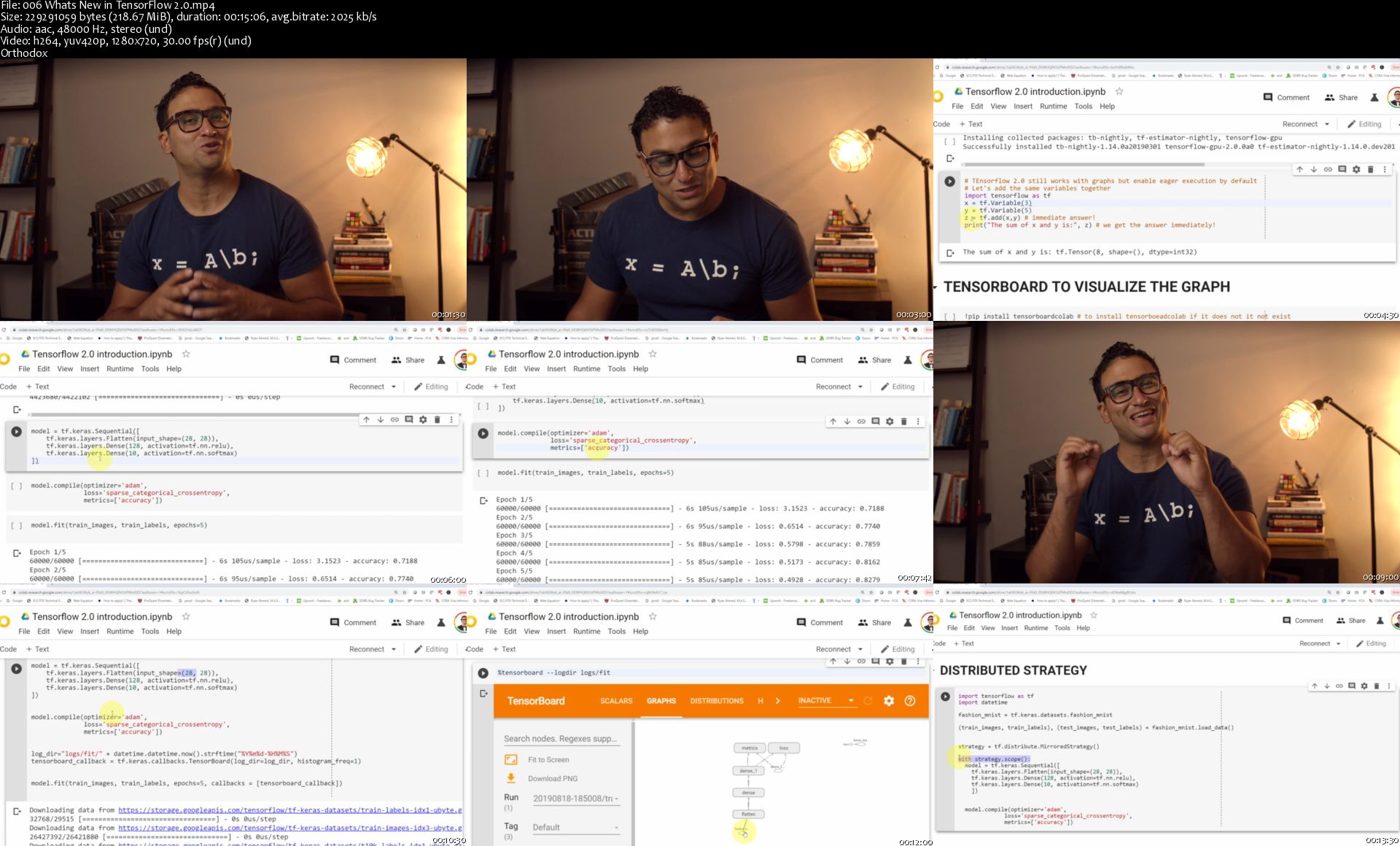Copy cell link icon in 00:04:30 frame

[x=1328, y=169]
